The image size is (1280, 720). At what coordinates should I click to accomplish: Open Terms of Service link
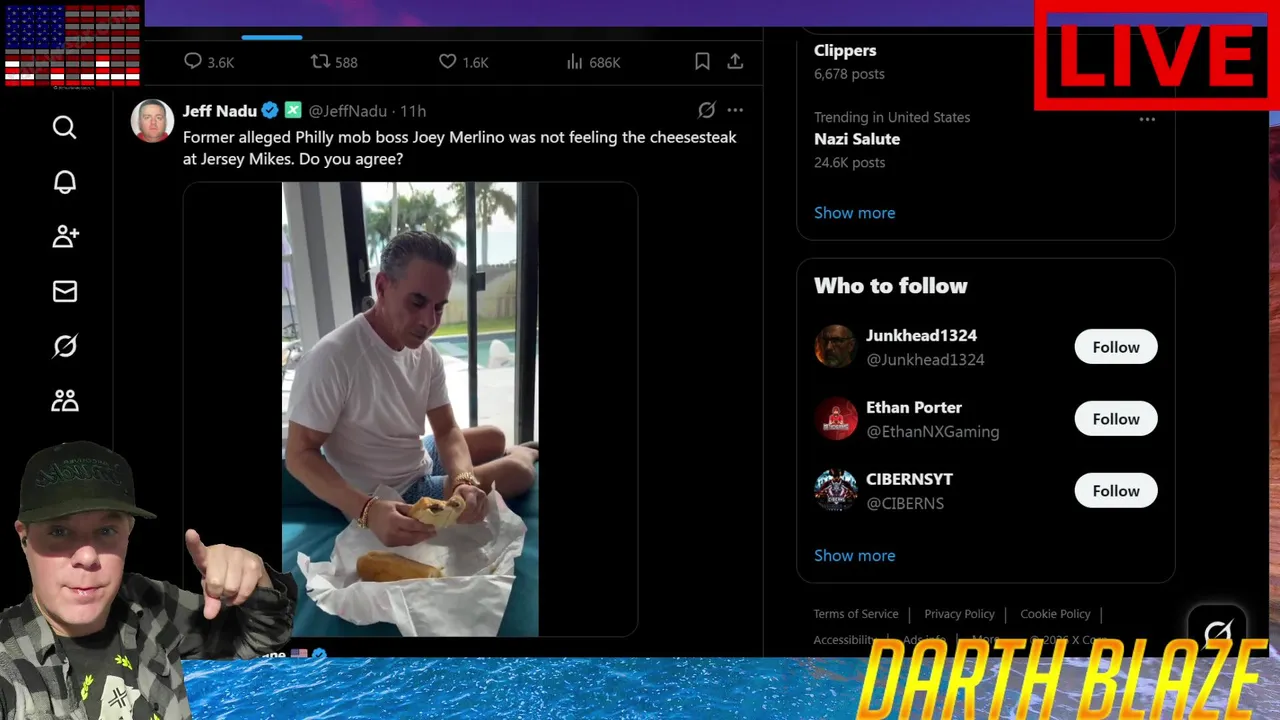pos(856,614)
